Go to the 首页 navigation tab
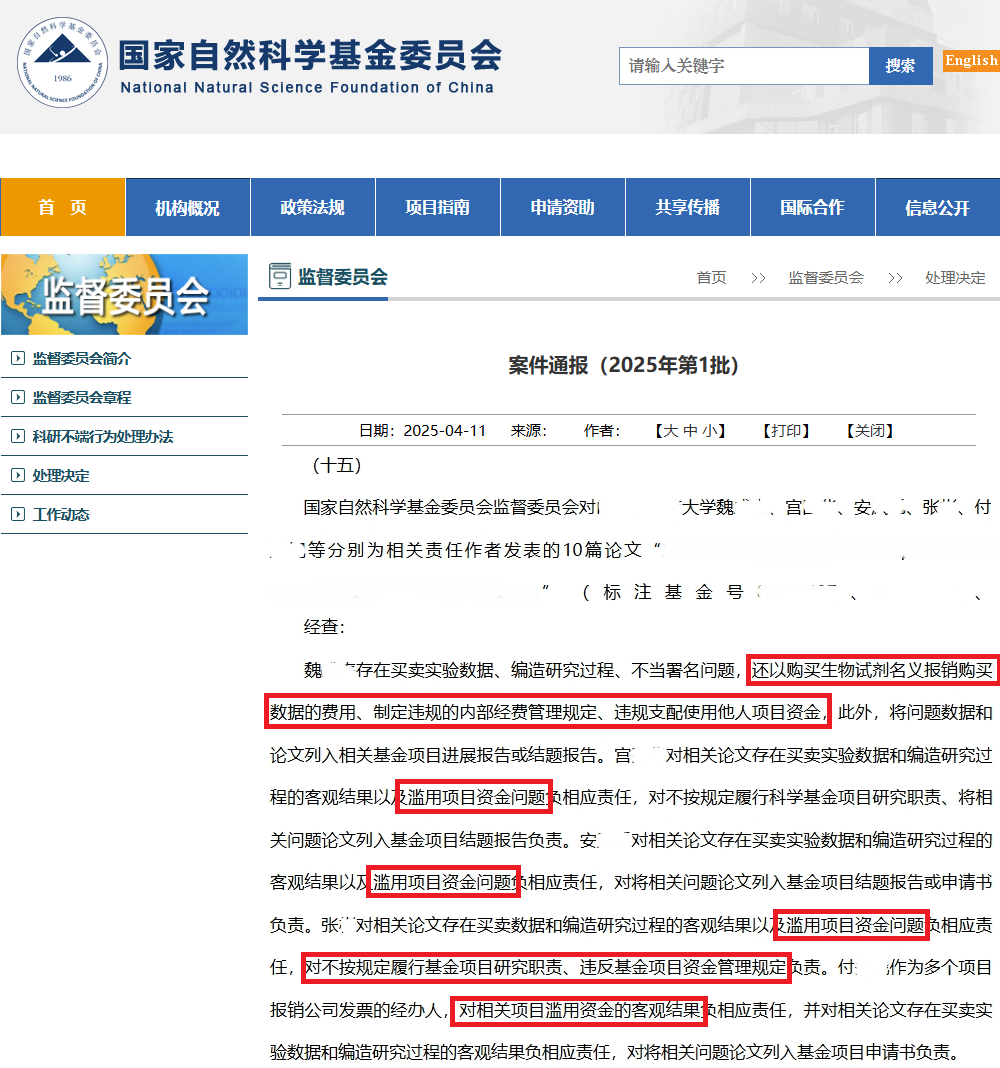The width and height of the screenshot is (1000, 1068). coord(63,208)
